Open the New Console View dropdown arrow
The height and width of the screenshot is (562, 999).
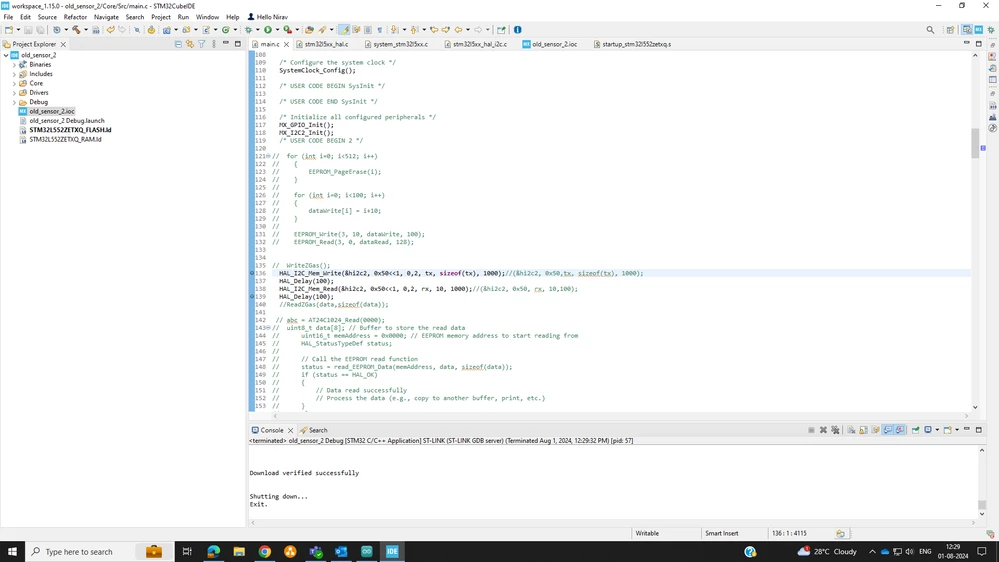tap(957, 430)
